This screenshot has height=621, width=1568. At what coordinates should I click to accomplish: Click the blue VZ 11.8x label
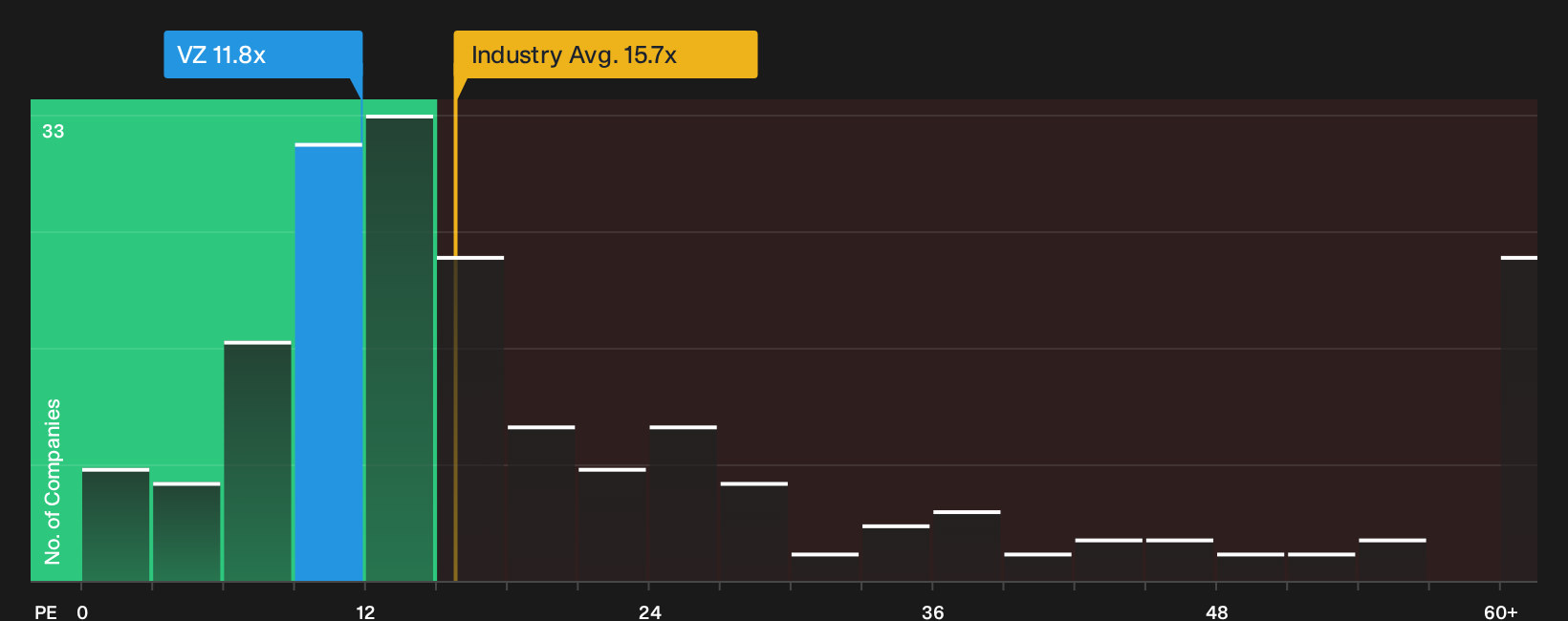[263, 54]
